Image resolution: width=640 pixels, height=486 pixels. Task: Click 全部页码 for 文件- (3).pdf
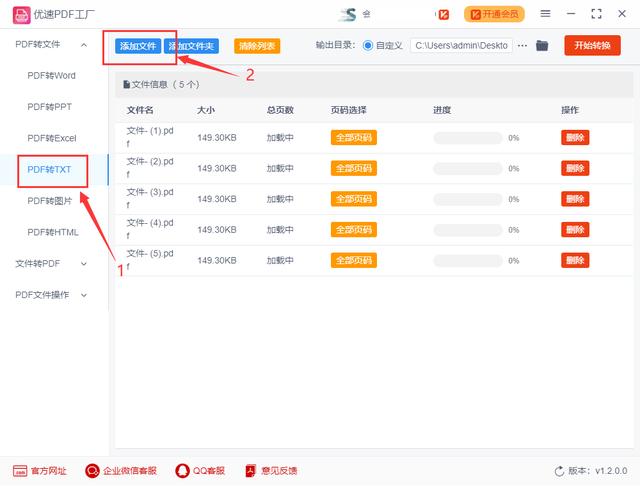pyautogui.click(x=354, y=199)
